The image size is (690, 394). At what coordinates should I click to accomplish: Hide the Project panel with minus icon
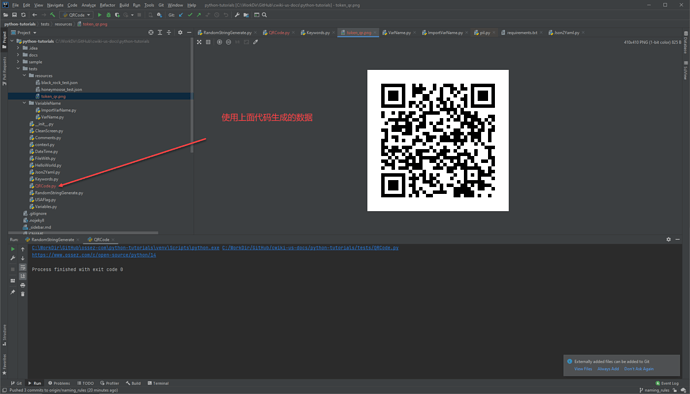point(189,33)
